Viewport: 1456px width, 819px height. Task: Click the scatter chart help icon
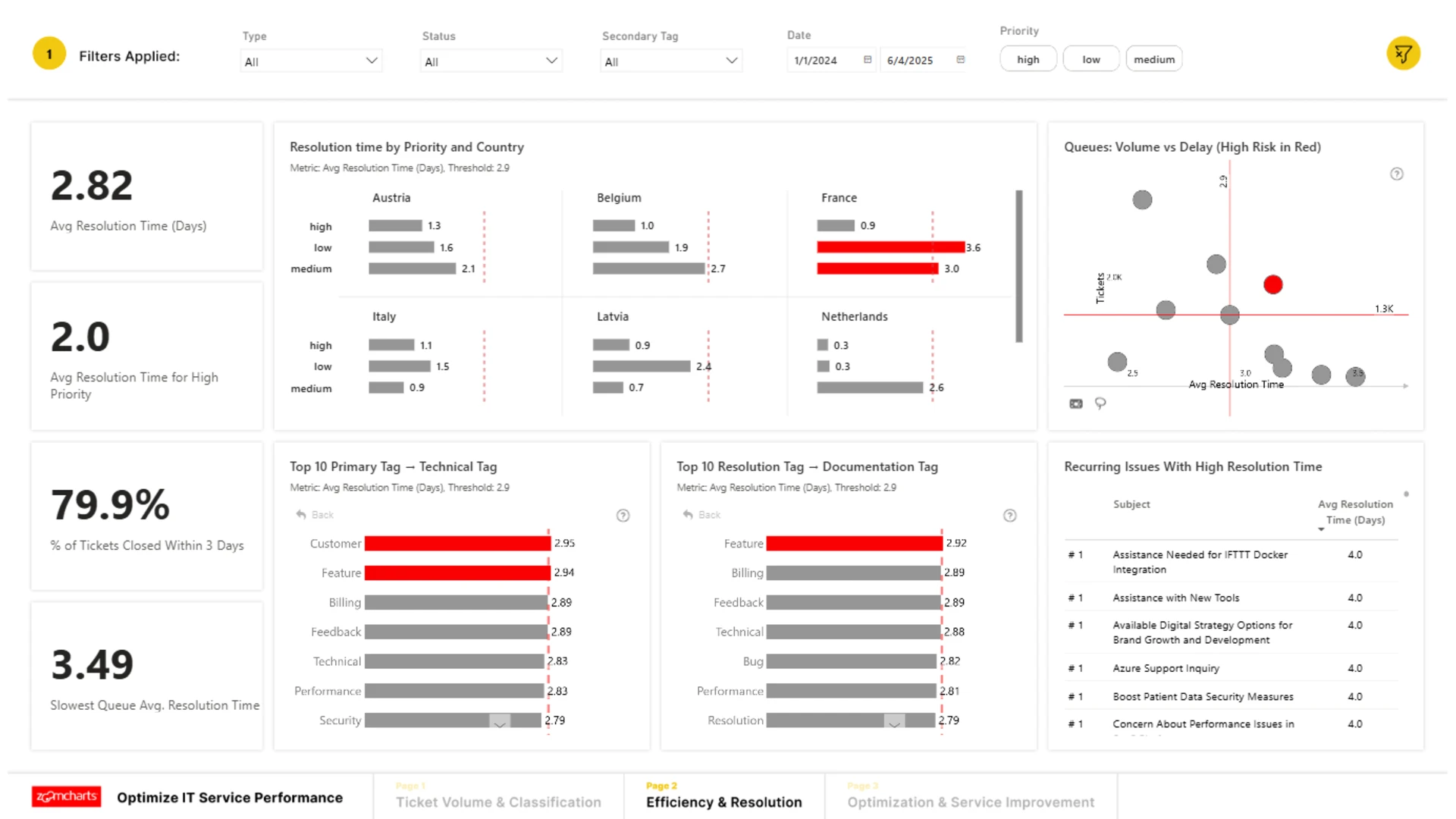1396,174
